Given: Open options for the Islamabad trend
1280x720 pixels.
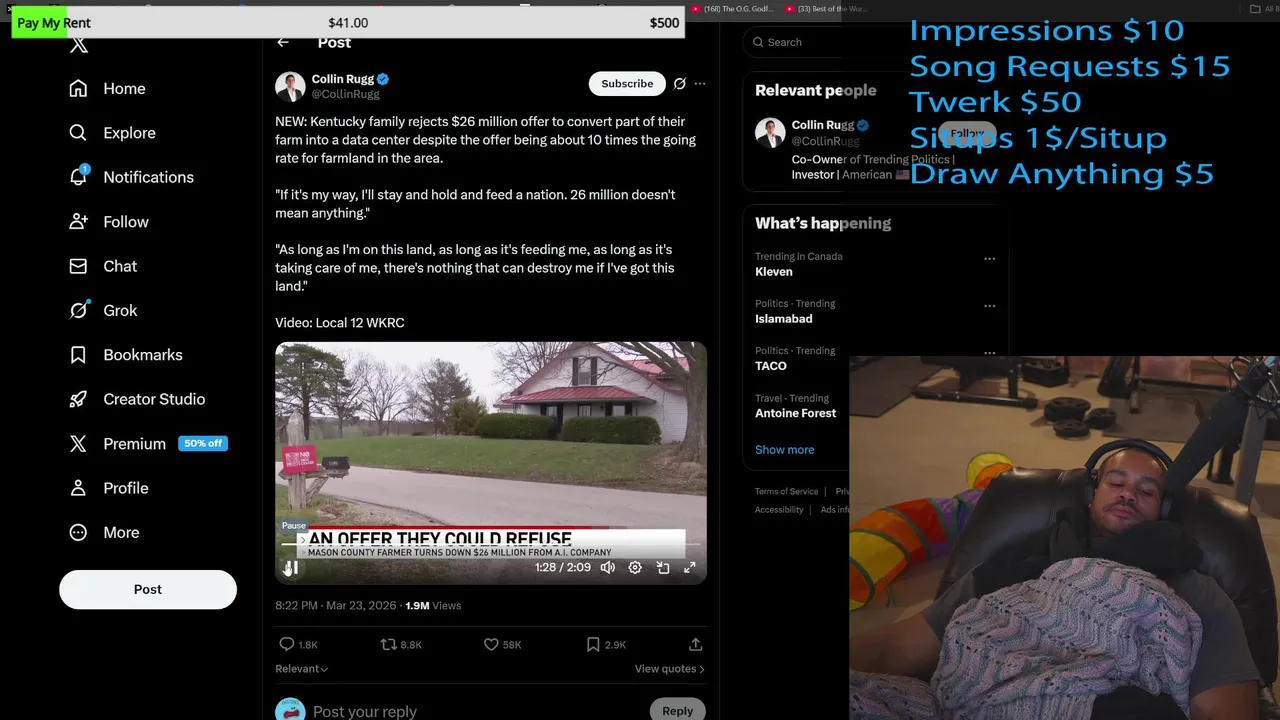Looking at the screenshot, I should point(989,305).
